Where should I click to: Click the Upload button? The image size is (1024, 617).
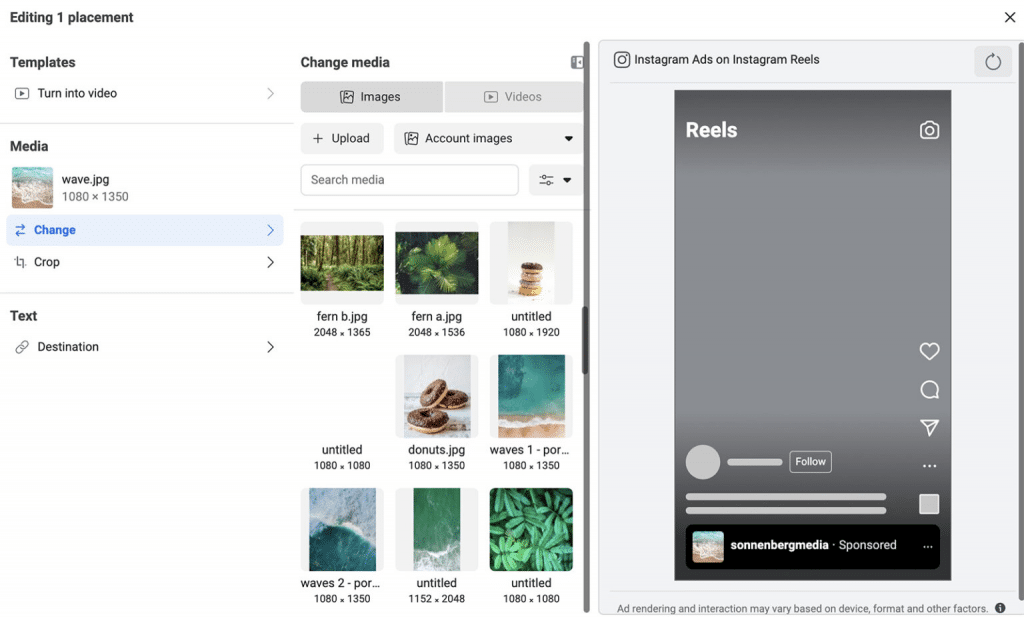[342, 138]
